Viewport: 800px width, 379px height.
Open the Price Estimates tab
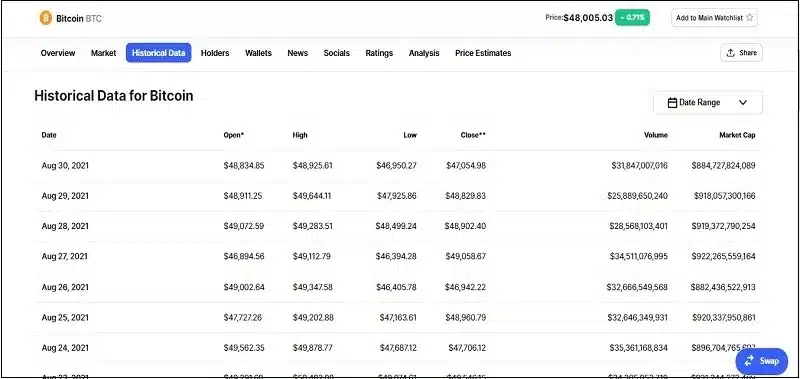click(483, 53)
